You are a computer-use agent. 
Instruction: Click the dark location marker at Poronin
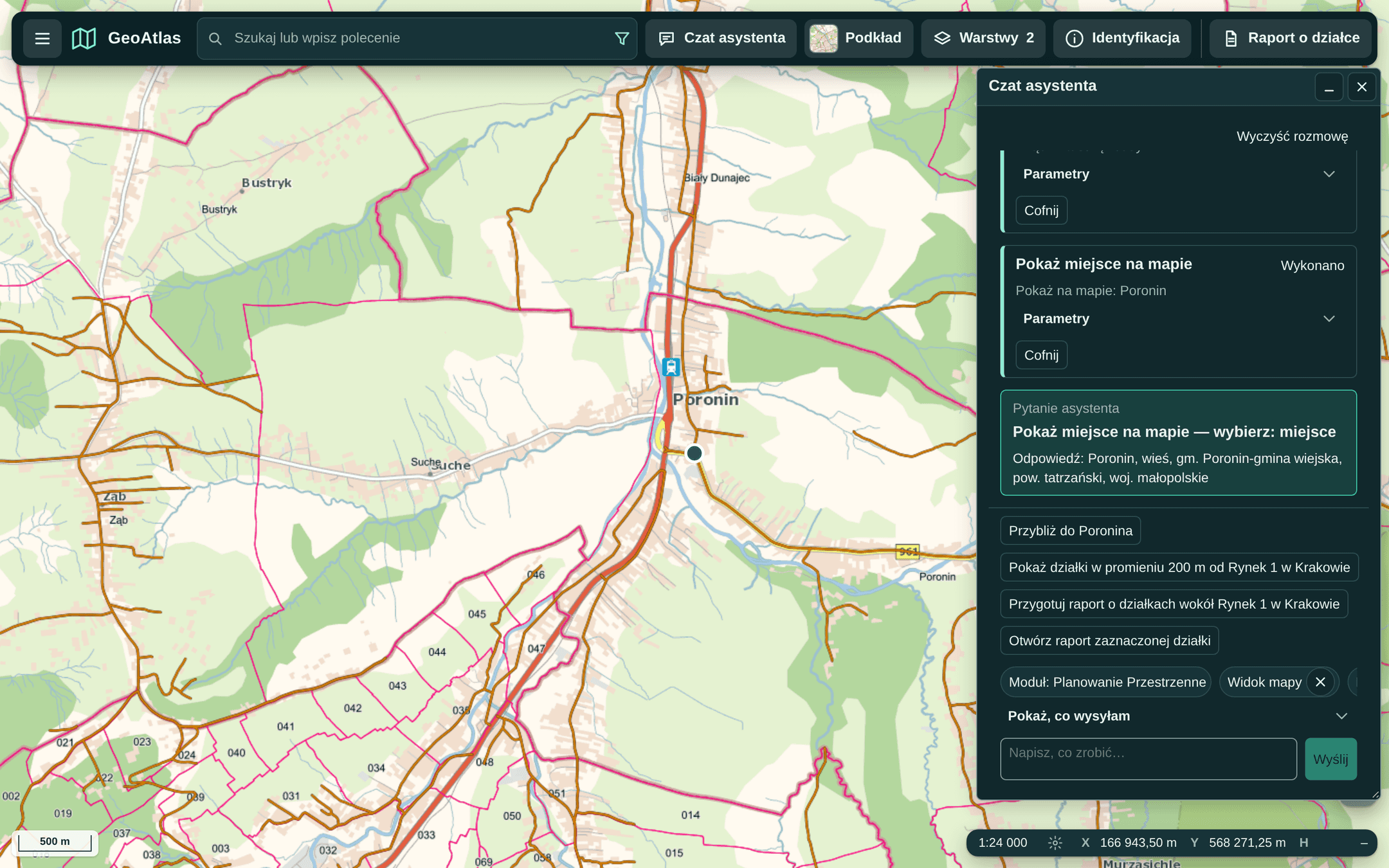(x=694, y=453)
